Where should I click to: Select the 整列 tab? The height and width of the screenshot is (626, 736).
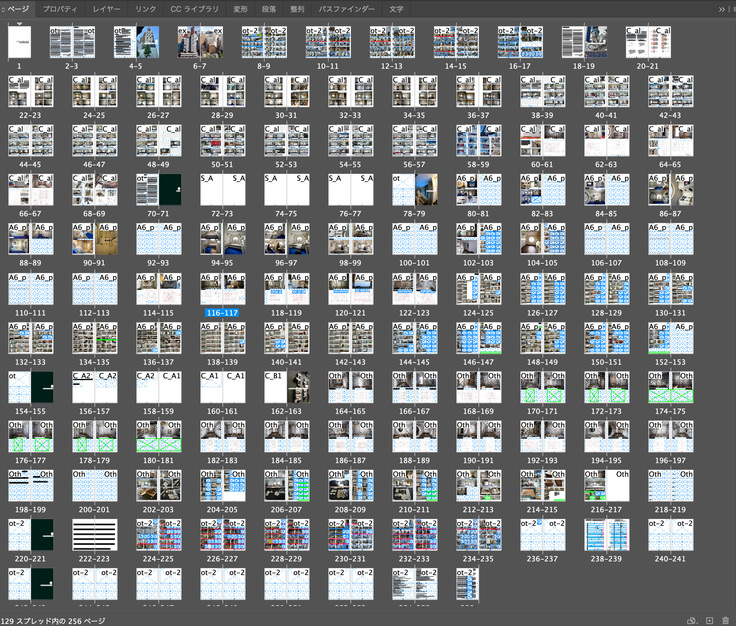point(297,8)
